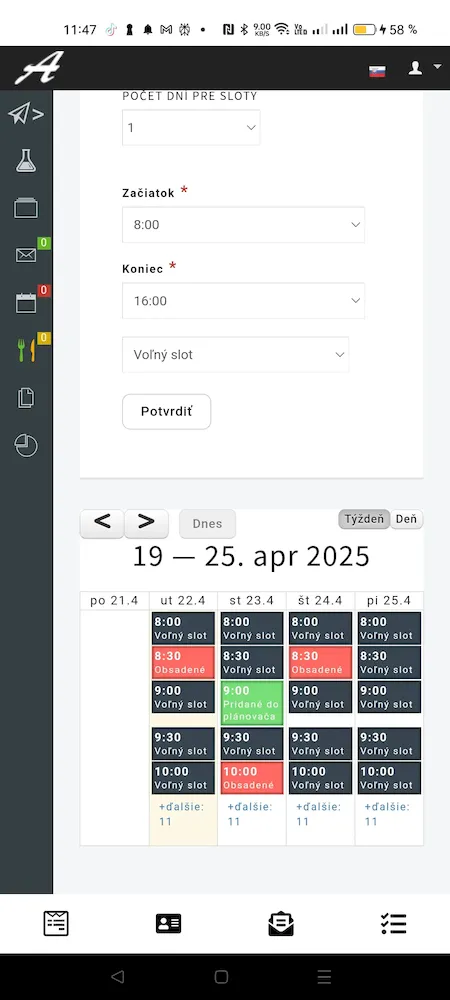Image resolution: width=450 pixels, height=1000 pixels.
Task: Select green 9:00 Pridané do plánovača slot
Action: pyautogui.click(x=252, y=703)
